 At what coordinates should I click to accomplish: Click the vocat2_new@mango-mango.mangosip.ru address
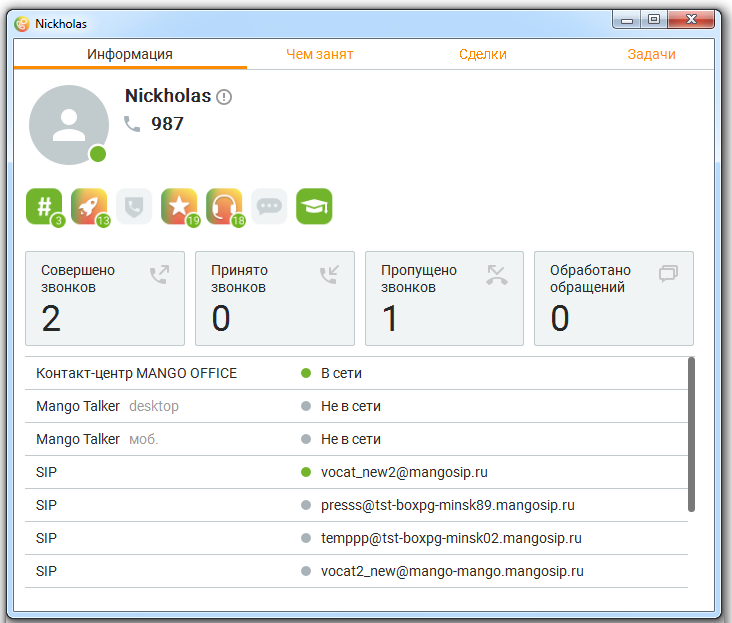452,571
